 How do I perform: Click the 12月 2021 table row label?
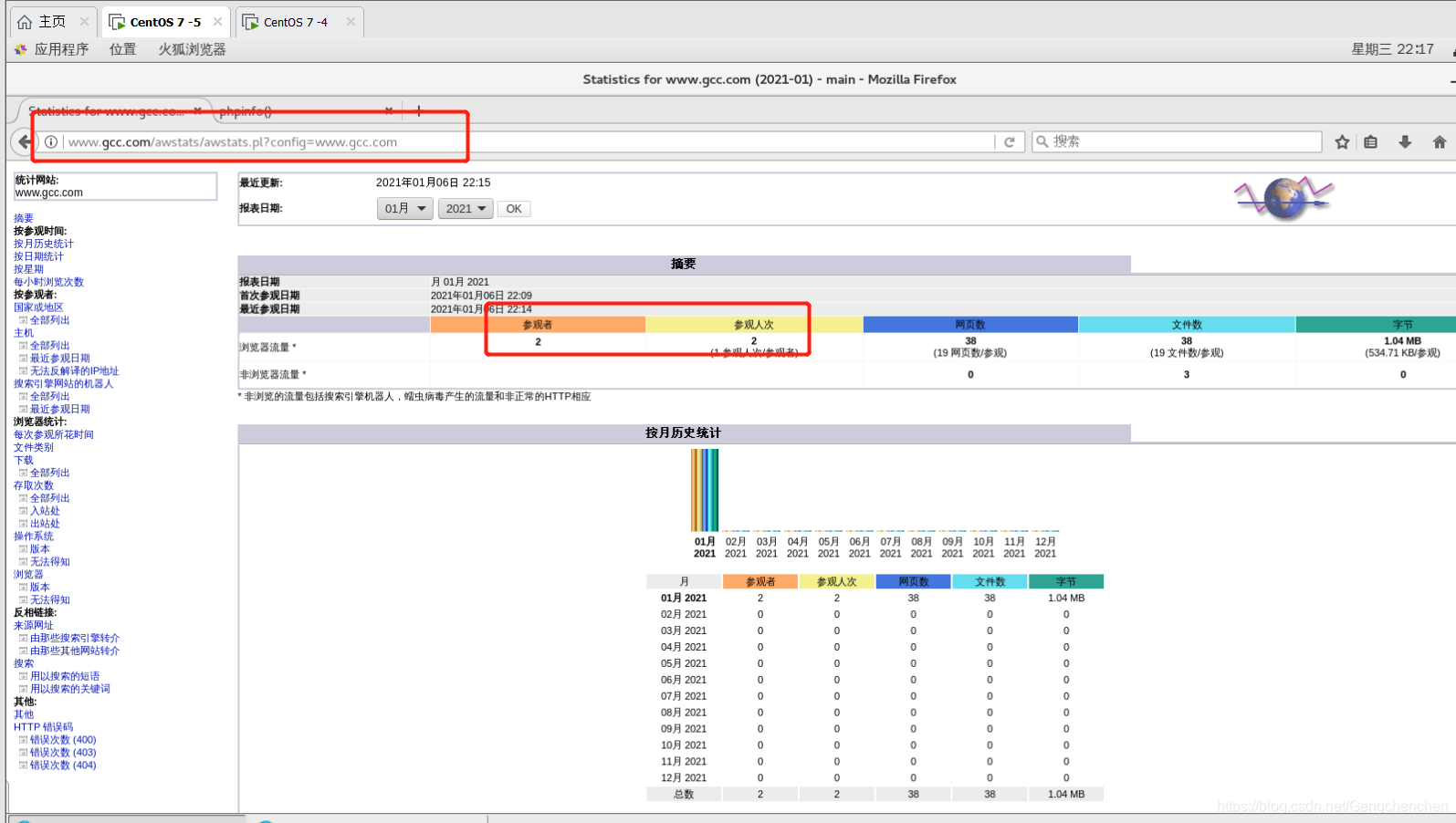point(684,778)
